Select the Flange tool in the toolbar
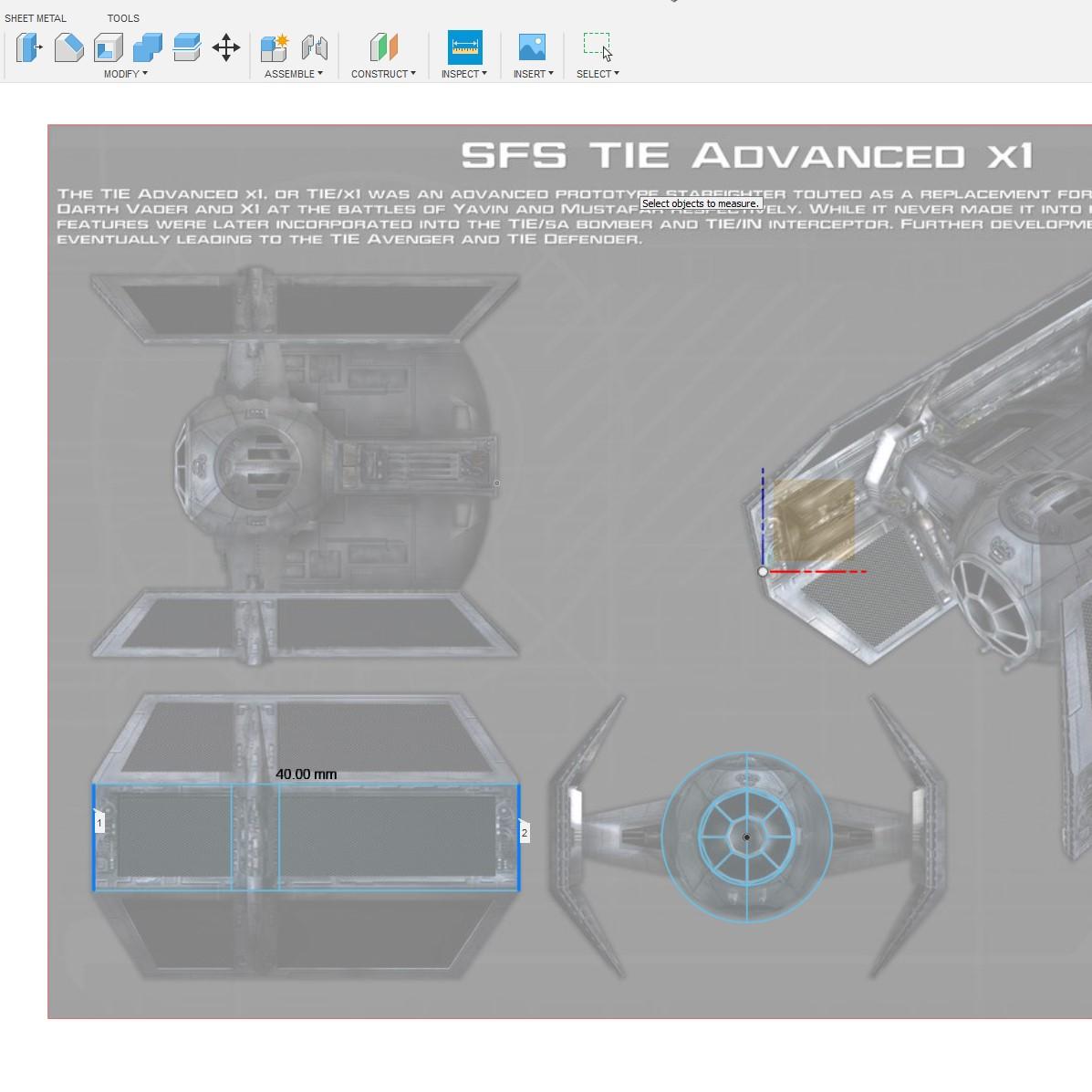 click(28, 47)
